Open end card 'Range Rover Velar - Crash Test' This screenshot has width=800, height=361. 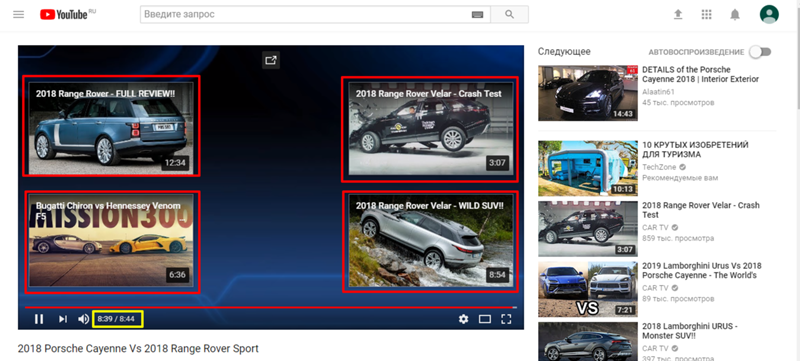pyautogui.click(x=430, y=129)
